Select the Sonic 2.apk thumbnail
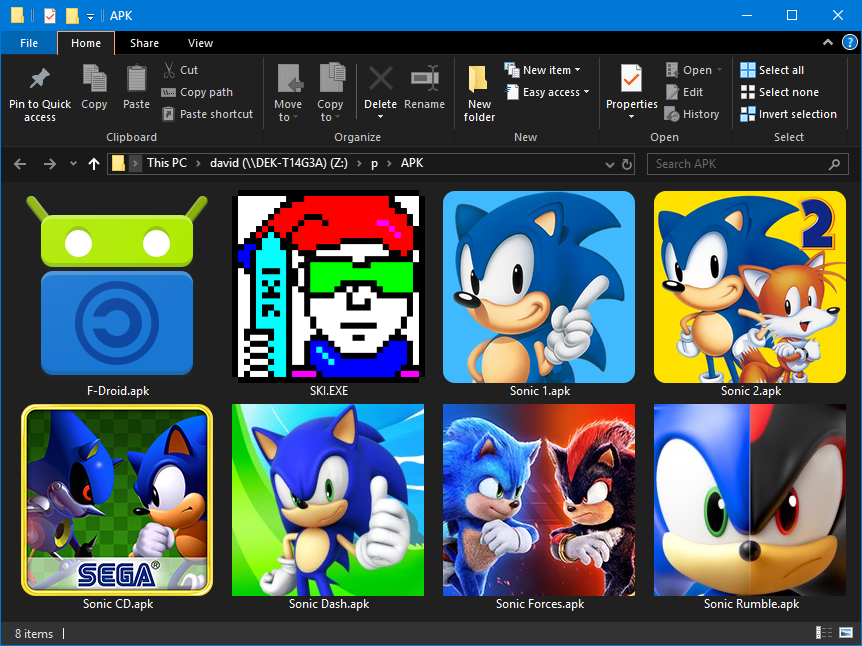862x646 pixels. 750,286
